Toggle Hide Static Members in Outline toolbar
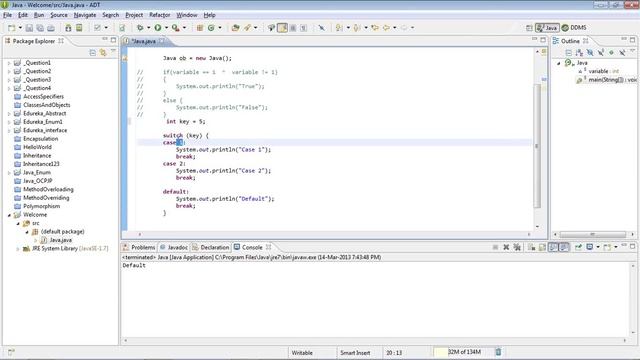 [601, 53]
